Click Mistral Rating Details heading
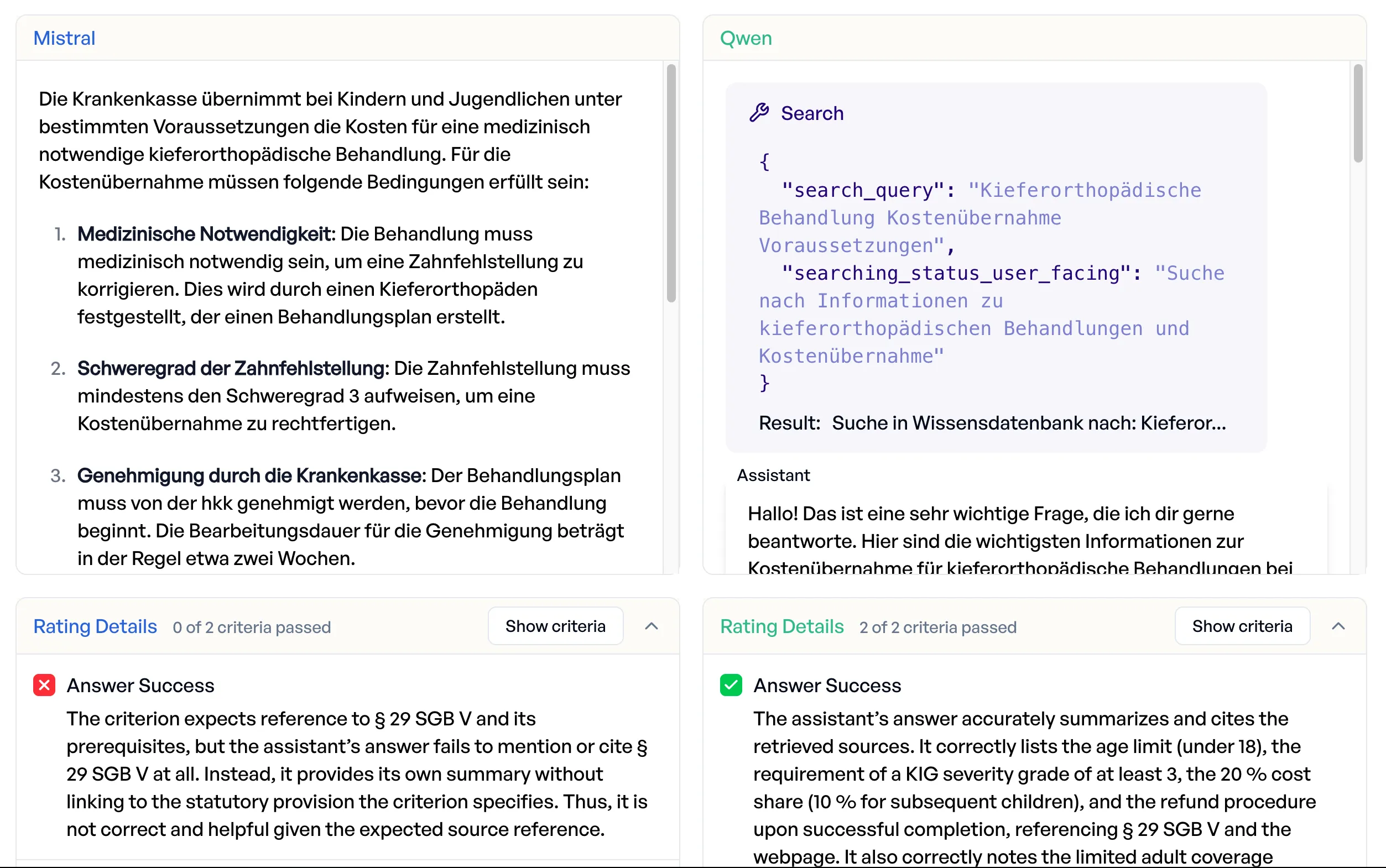 click(x=95, y=626)
